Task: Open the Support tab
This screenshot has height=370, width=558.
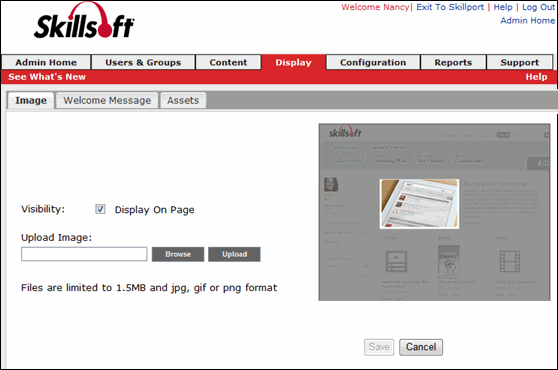Action: click(520, 62)
